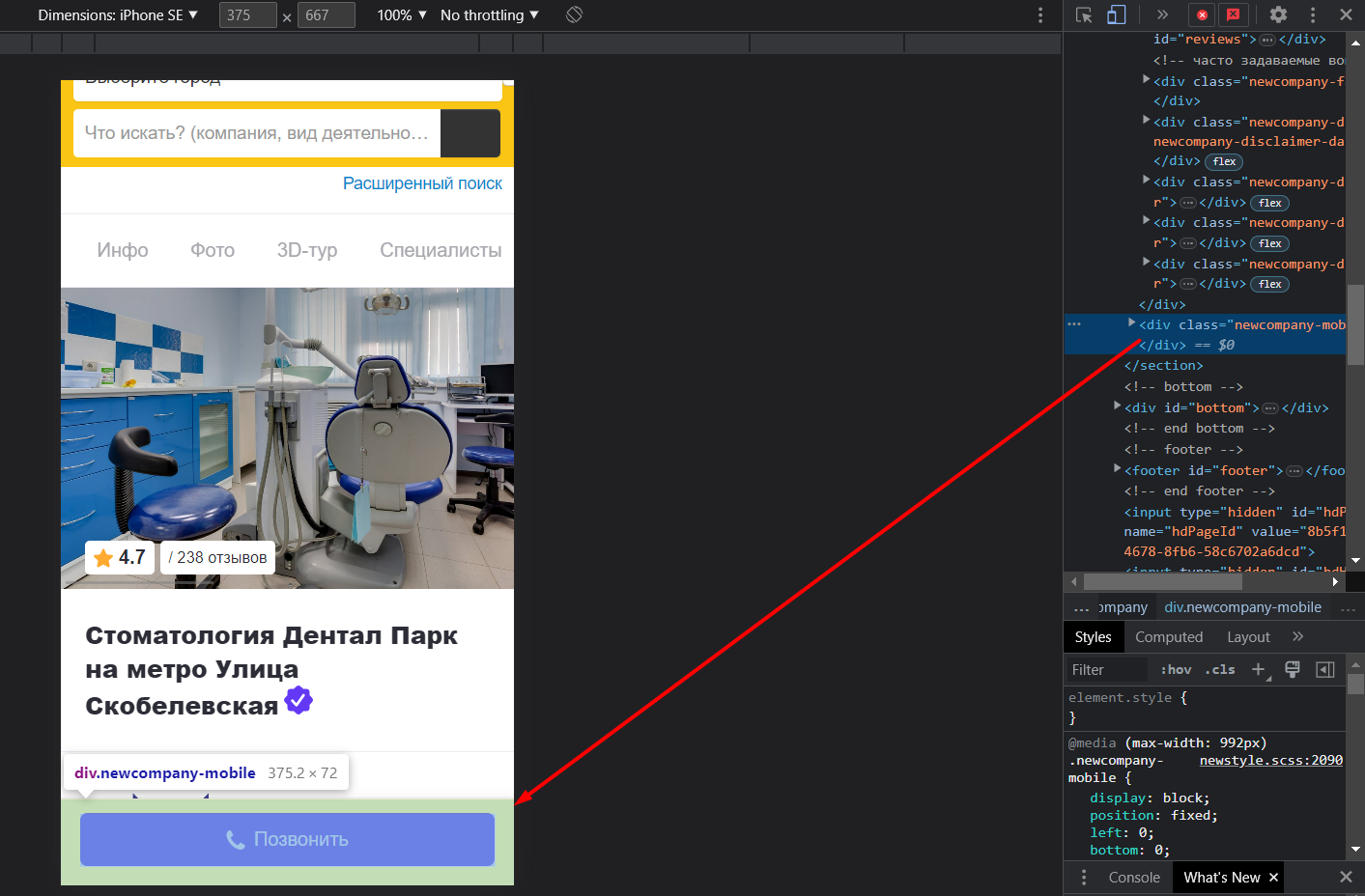Screen dimensions: 1365x896
Task: Open the 3D-тур page tab
Action: tap(307, 250)
